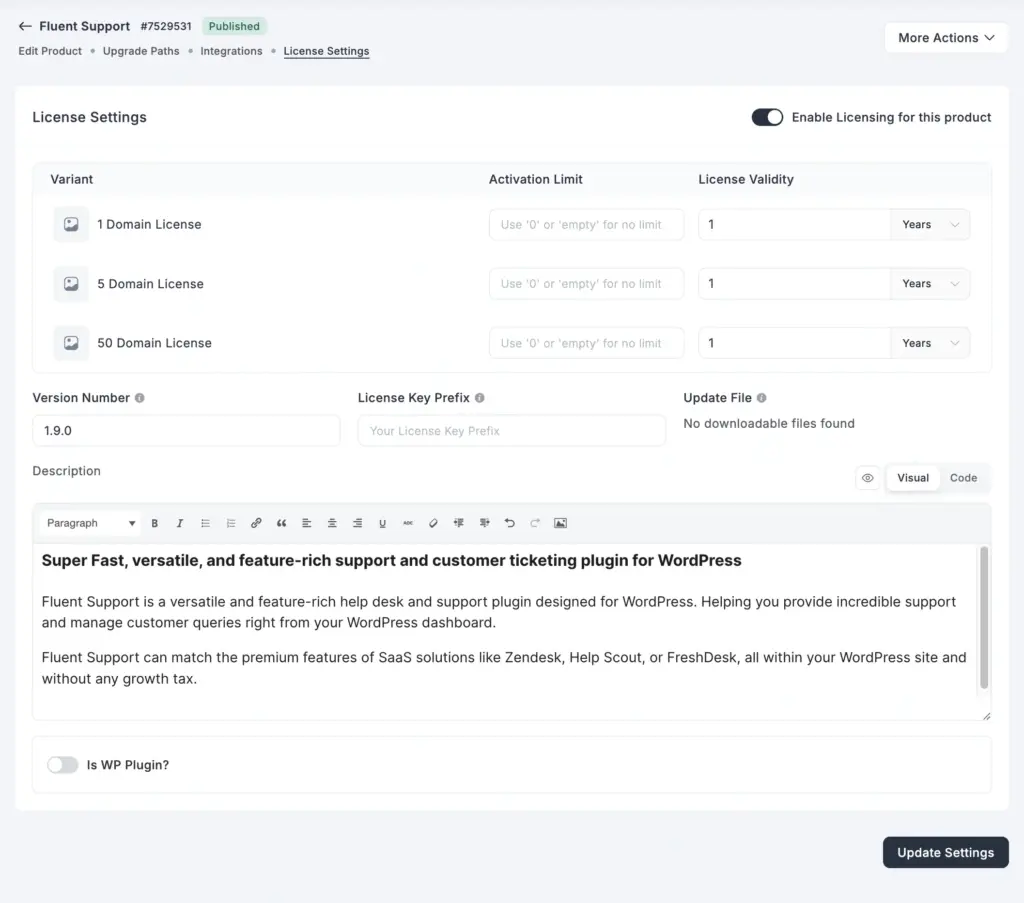The width and height of the screenshot is (1024, 903).
Task: Increase indent of the paragraph
Action: click(x=484, y=523)
